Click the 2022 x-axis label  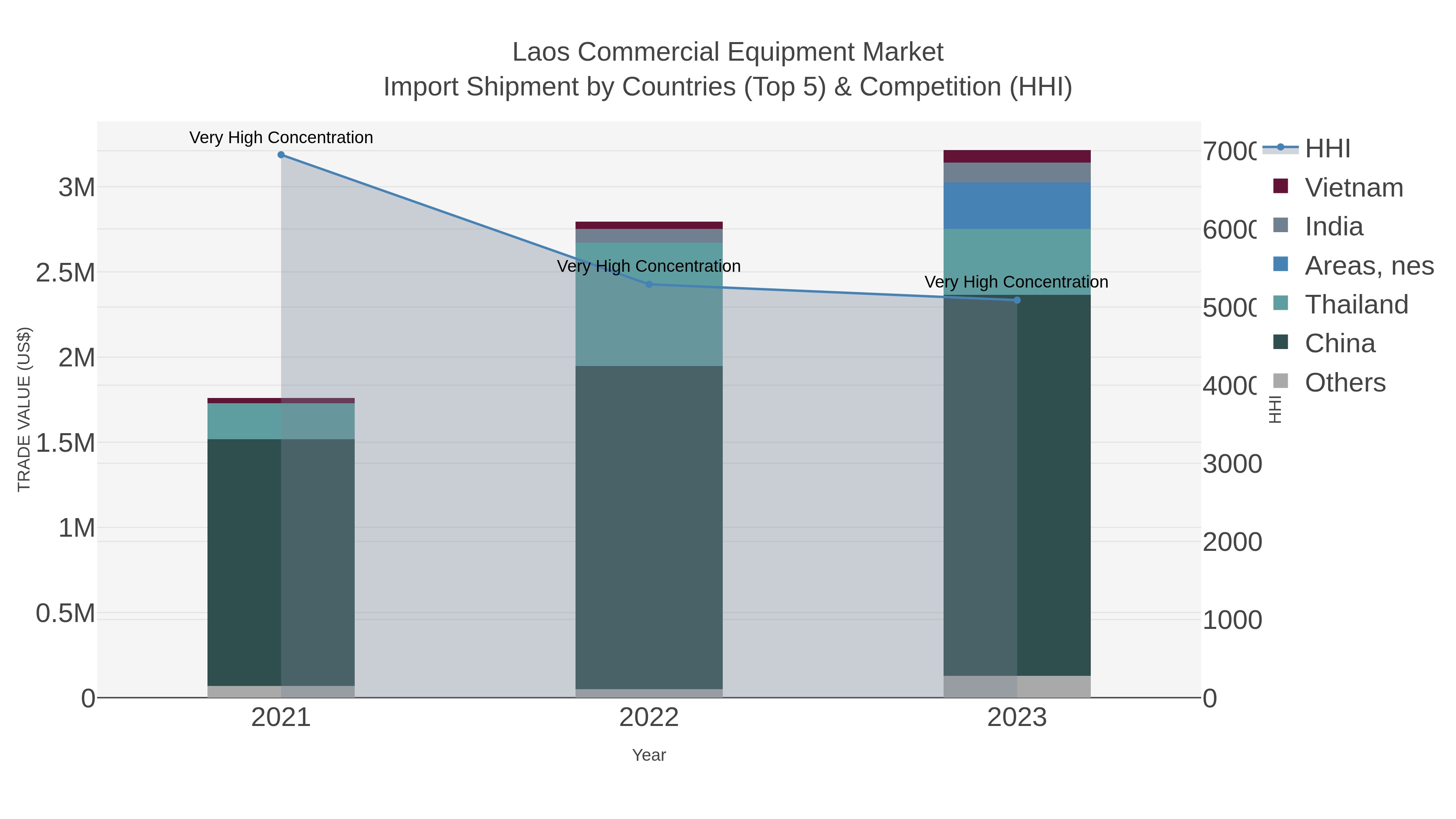(649, 718)
